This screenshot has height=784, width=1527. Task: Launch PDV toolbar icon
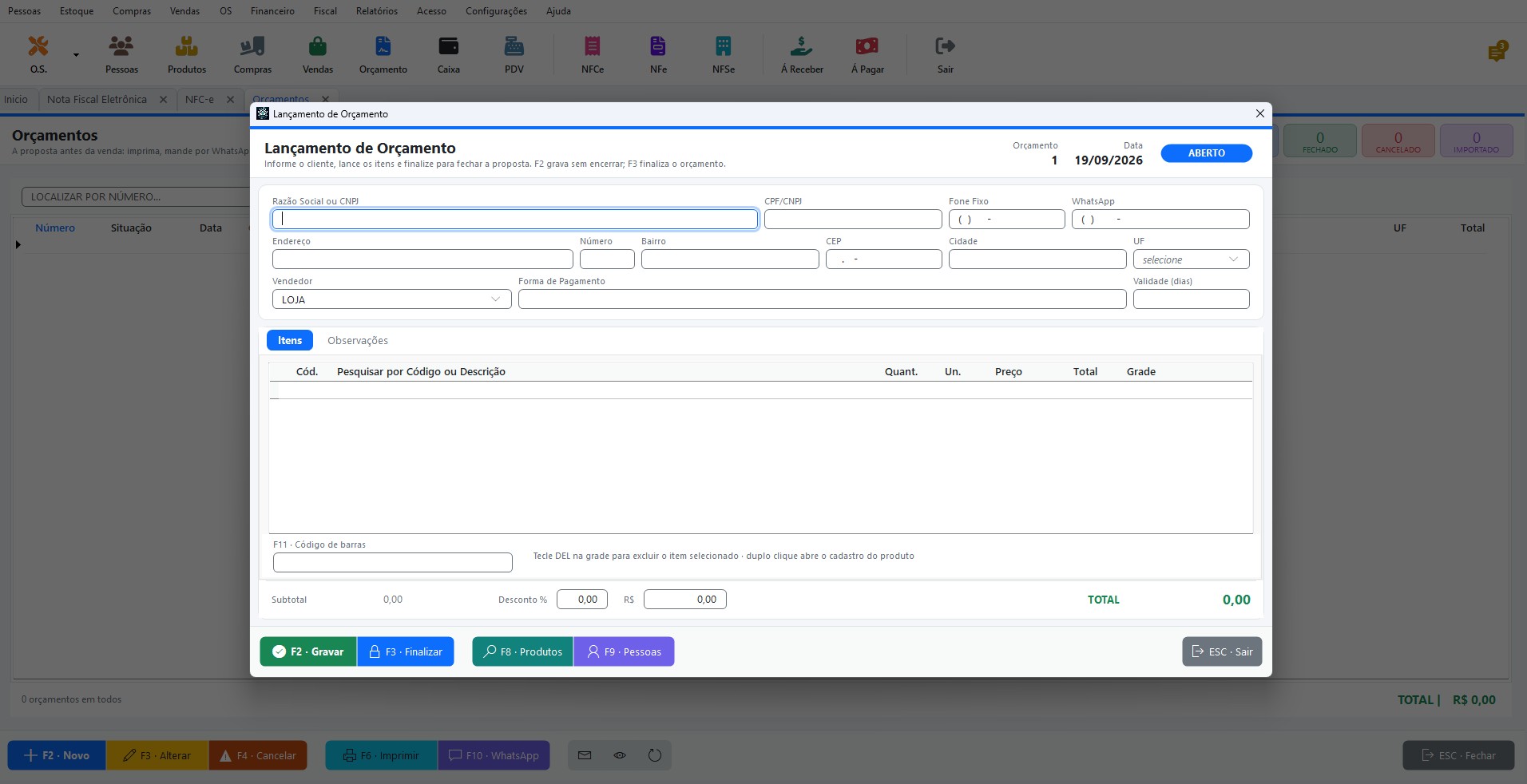[x=514, y=53]
